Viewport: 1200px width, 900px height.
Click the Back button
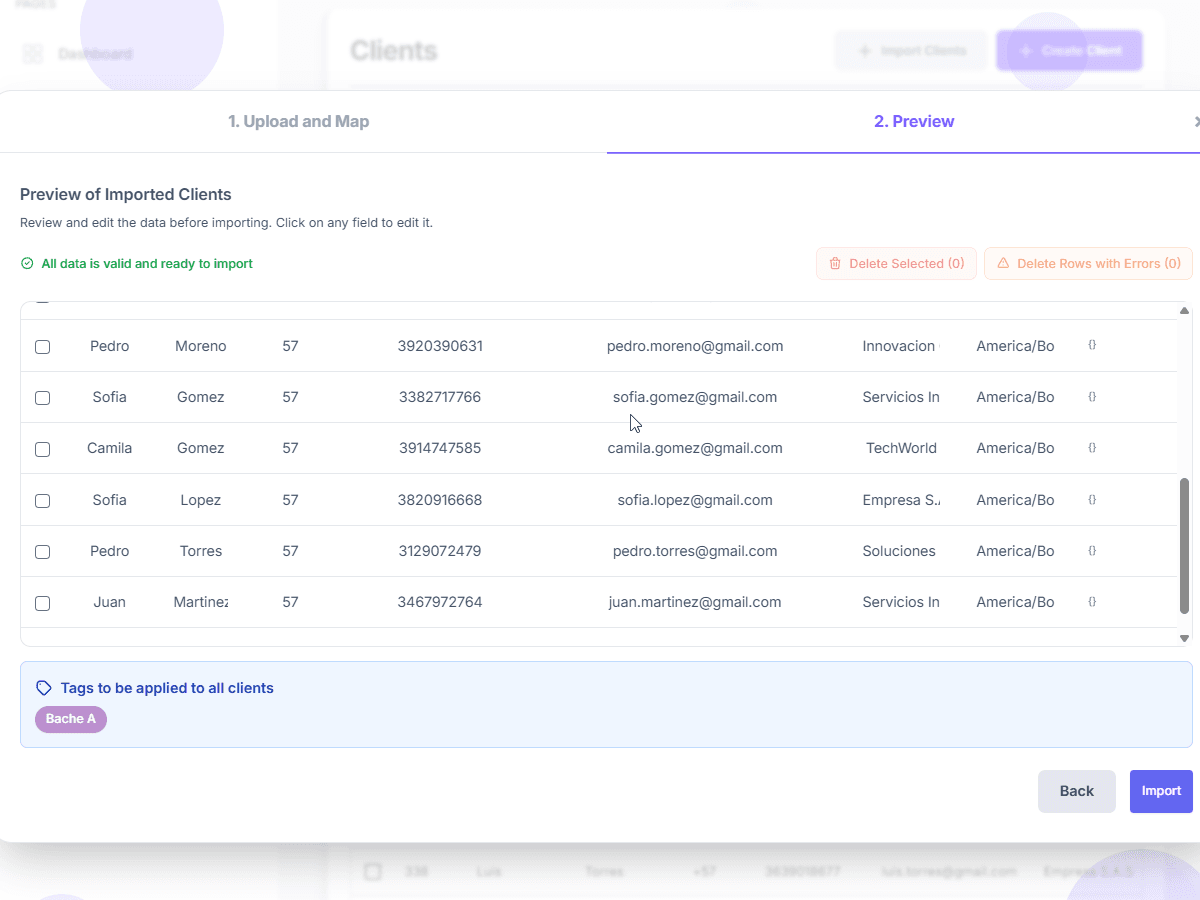pos(1076,791)
